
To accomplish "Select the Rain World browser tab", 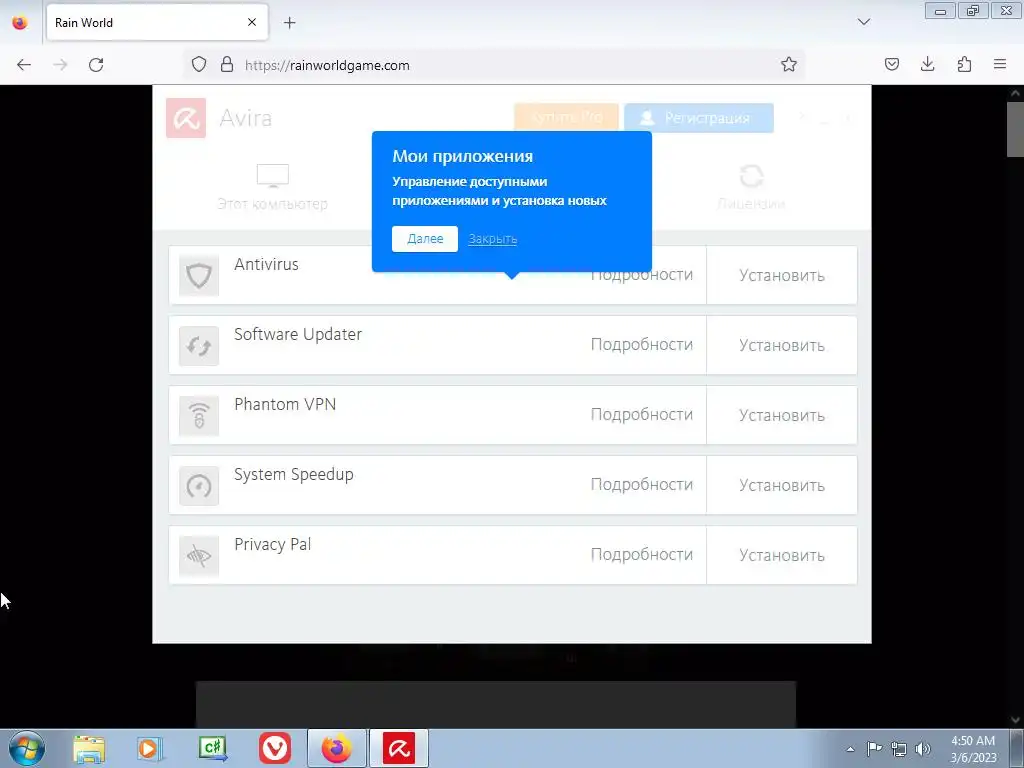I will (x=157, y=22).
